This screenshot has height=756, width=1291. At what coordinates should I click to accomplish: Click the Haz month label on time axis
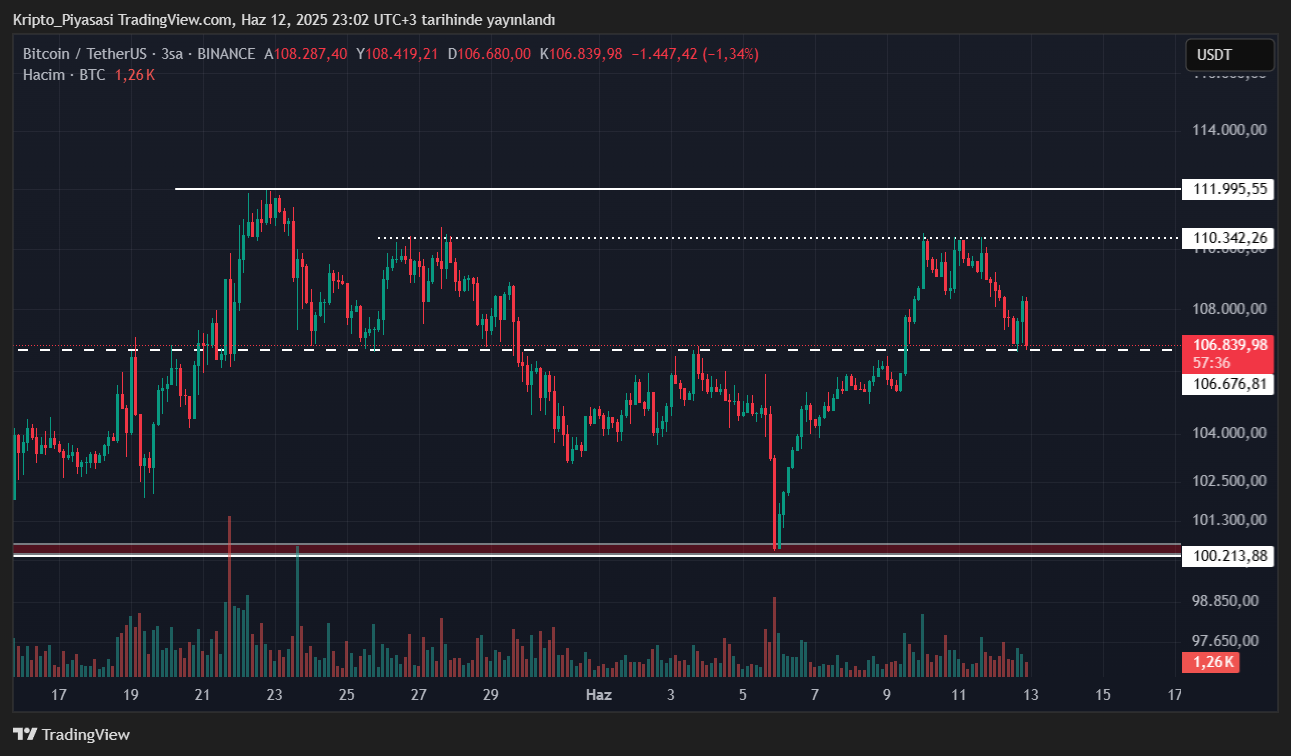[598, 695]
